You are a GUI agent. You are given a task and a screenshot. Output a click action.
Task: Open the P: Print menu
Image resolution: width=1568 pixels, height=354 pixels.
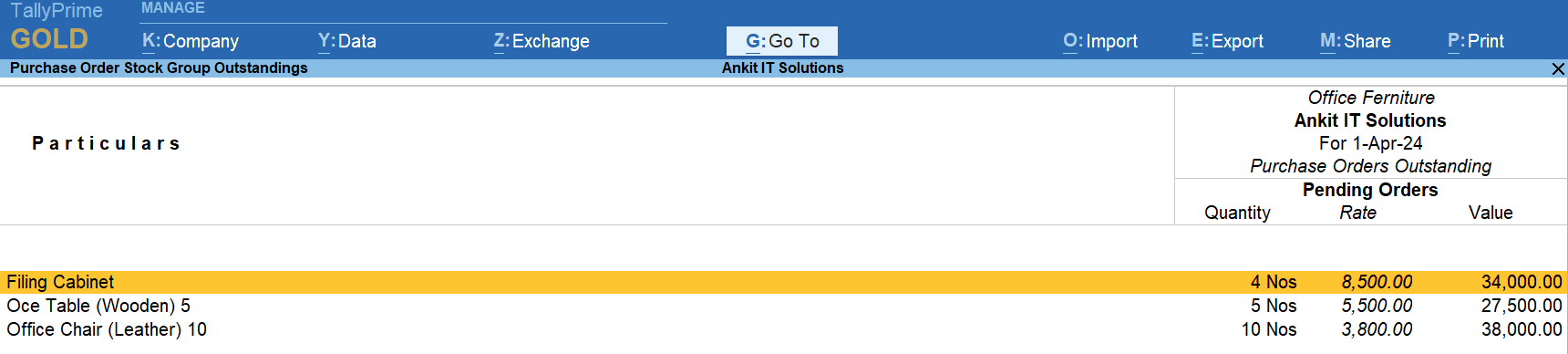1476,41
